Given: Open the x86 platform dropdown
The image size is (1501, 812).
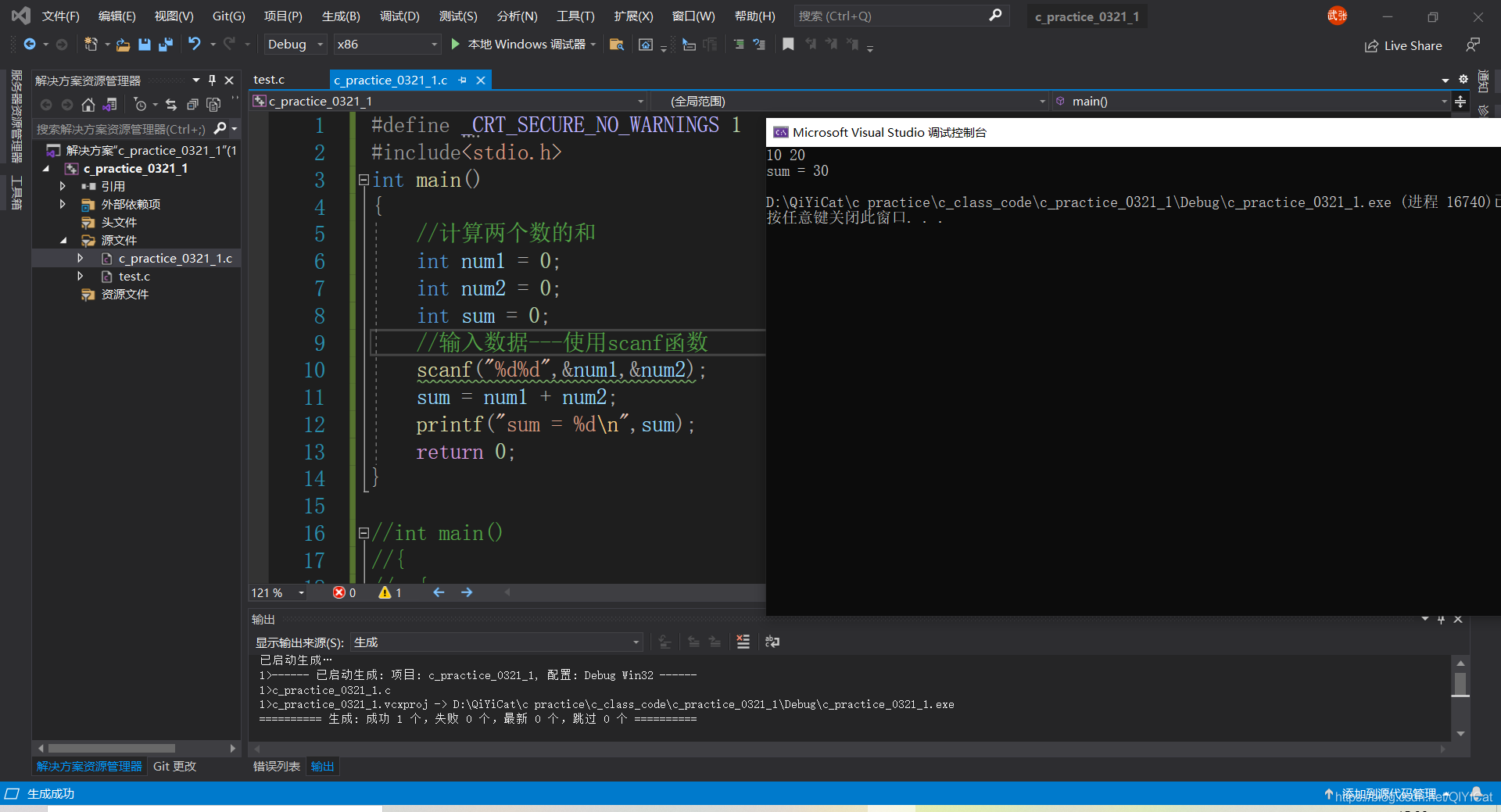Looking at the screenshot, I should click(x=387, y=45).
